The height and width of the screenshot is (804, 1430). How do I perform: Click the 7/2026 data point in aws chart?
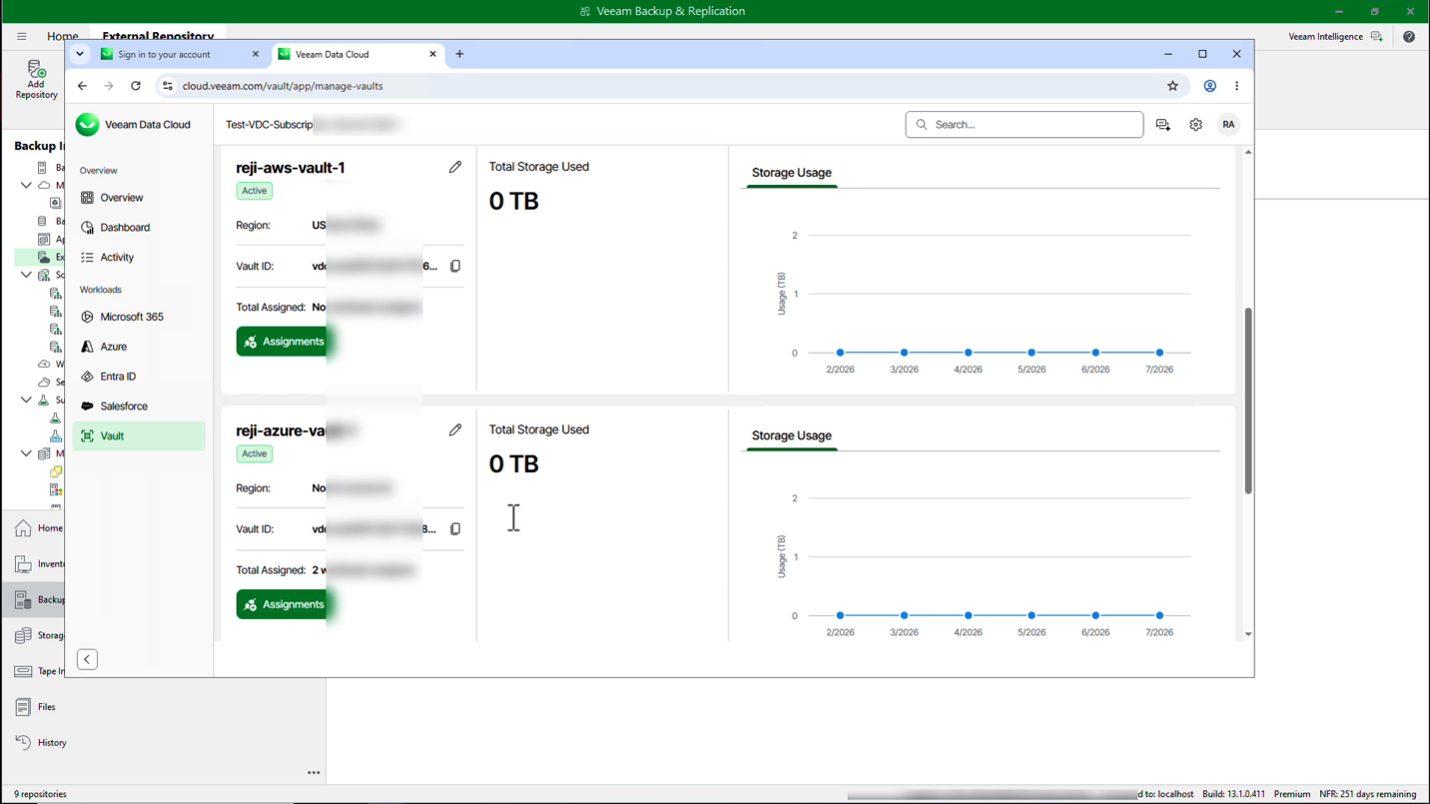coord(1159,353)
